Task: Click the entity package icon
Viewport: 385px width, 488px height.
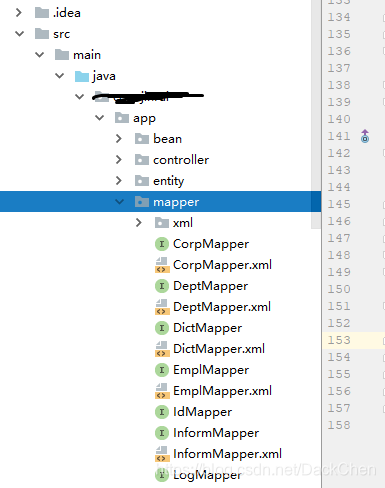Action: point(142,181)
